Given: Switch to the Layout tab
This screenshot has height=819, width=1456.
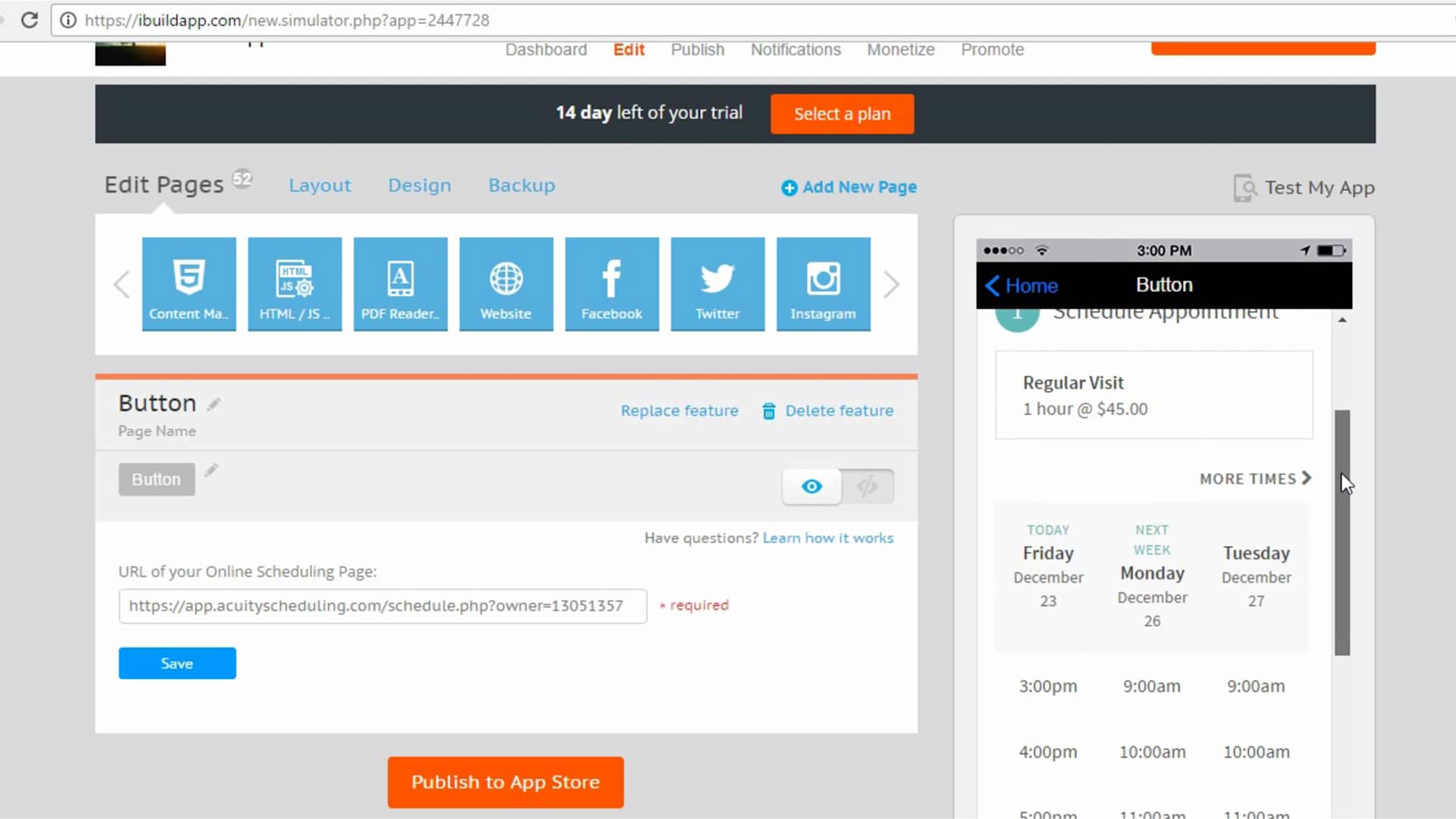Looking at the screenshot, I should click(x=319, y=186).
